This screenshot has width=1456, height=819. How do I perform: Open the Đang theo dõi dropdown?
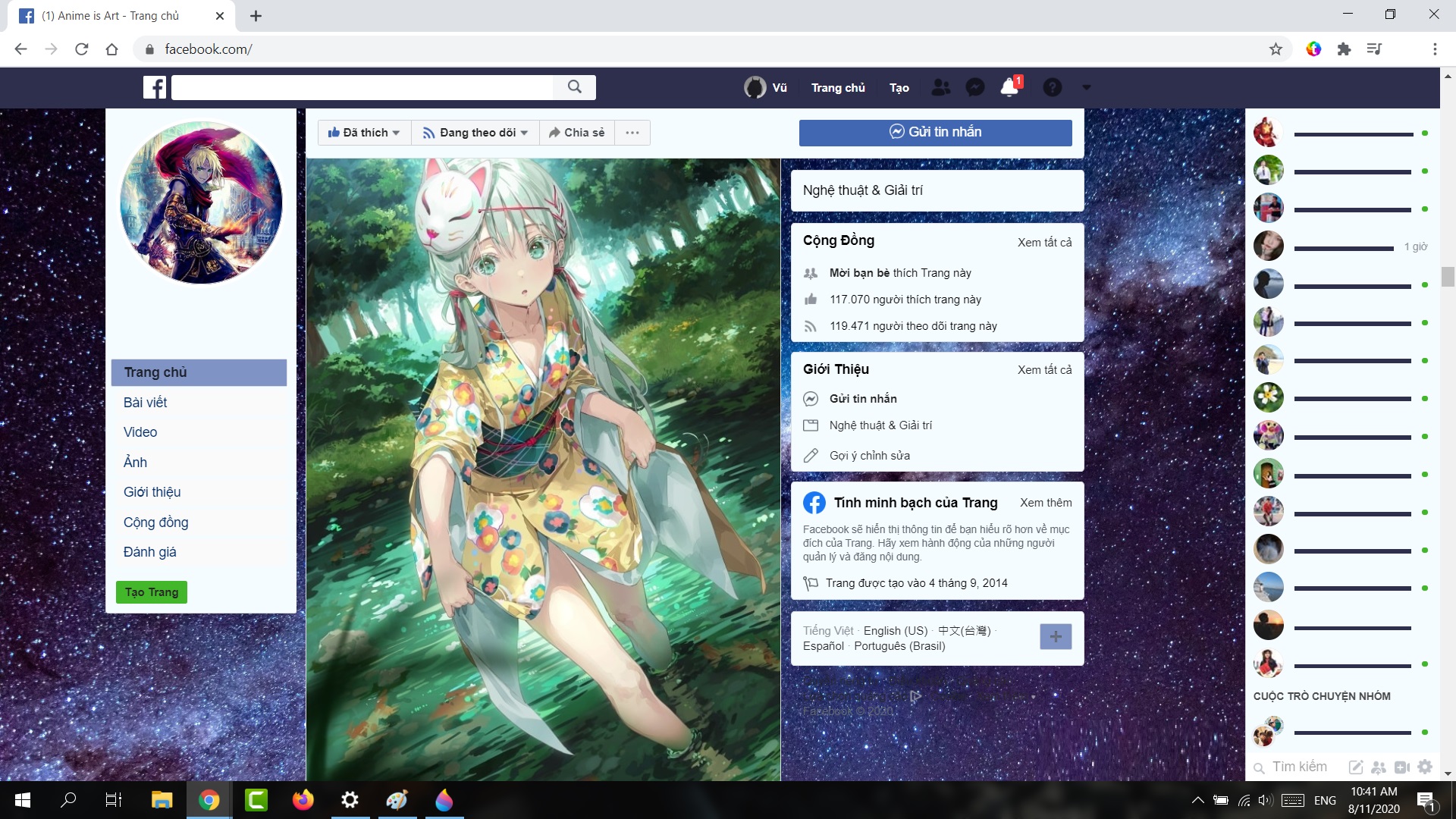click(475, 132)
